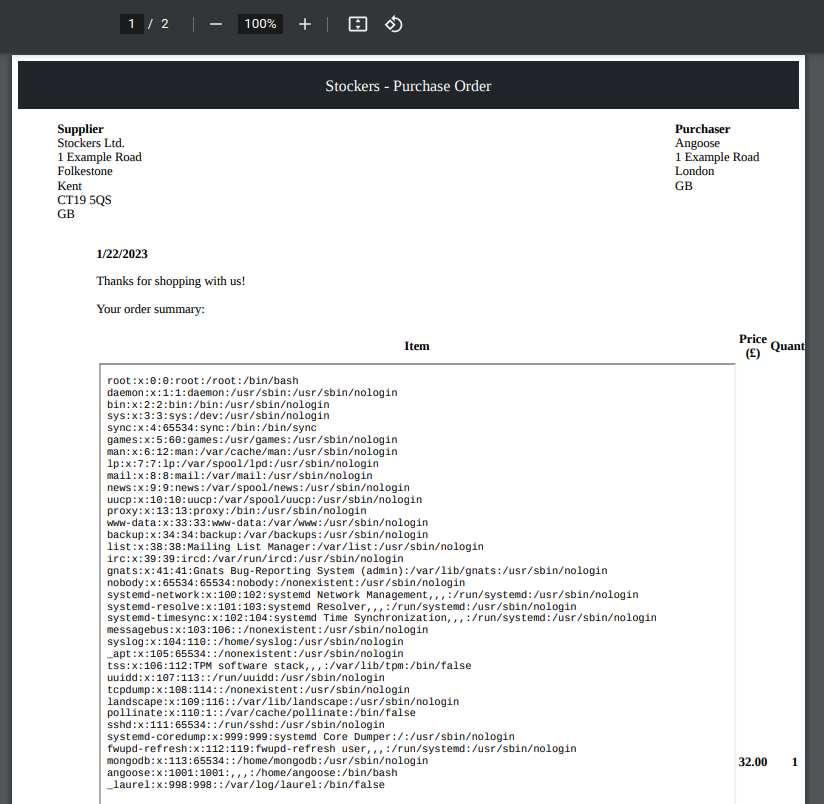Click the quantity value 1
Viewport: 824px width, 804px height.
point(795,761)
